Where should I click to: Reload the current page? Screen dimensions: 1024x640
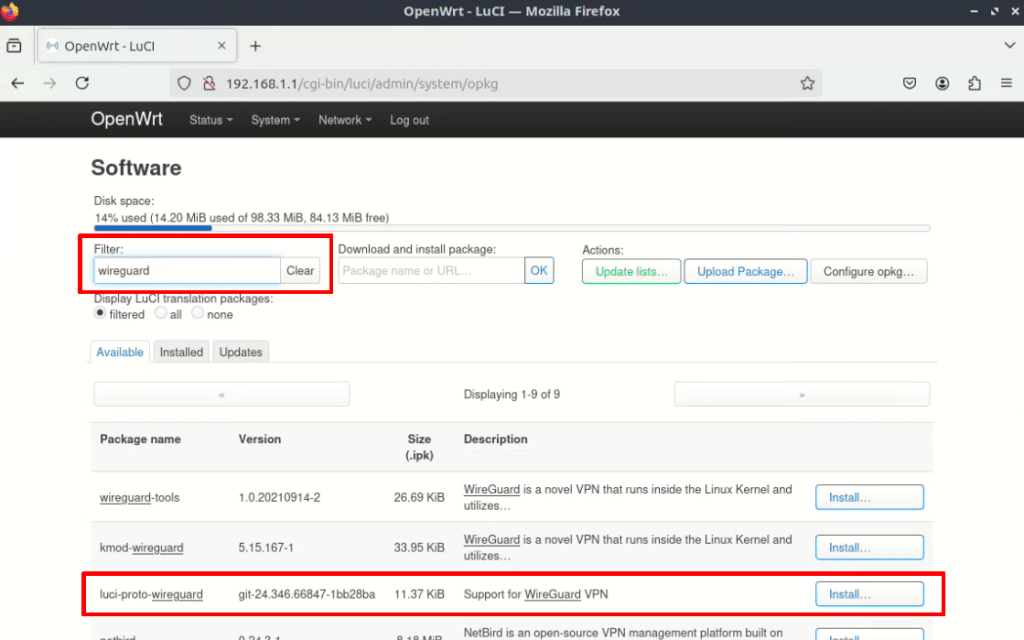point(82,84)
